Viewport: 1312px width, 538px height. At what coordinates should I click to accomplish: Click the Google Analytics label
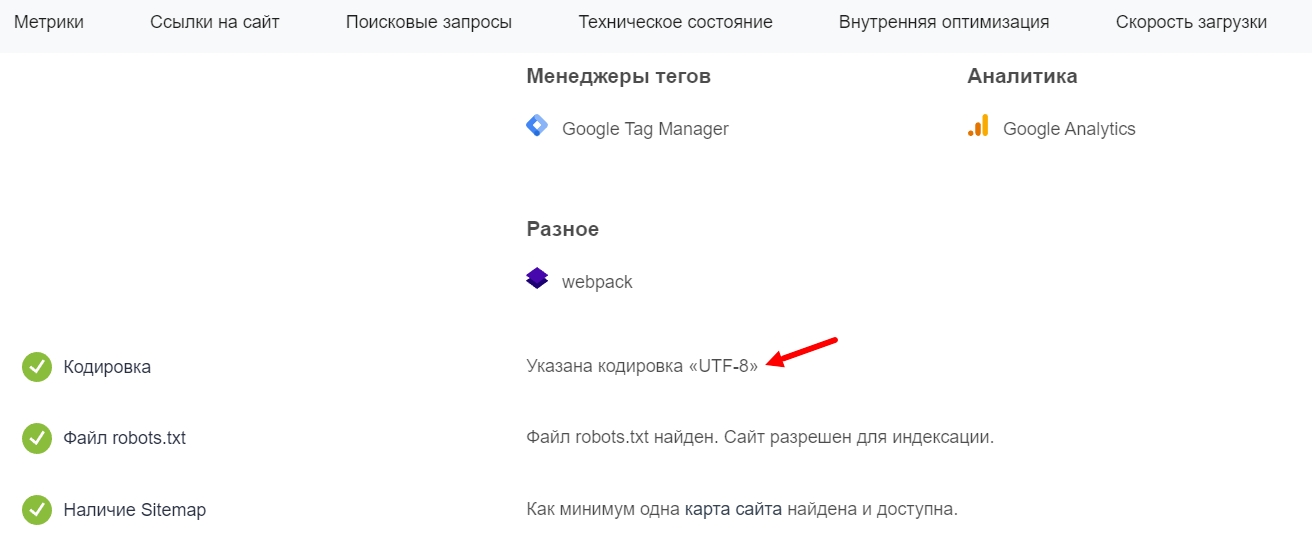pos(1069,129)
